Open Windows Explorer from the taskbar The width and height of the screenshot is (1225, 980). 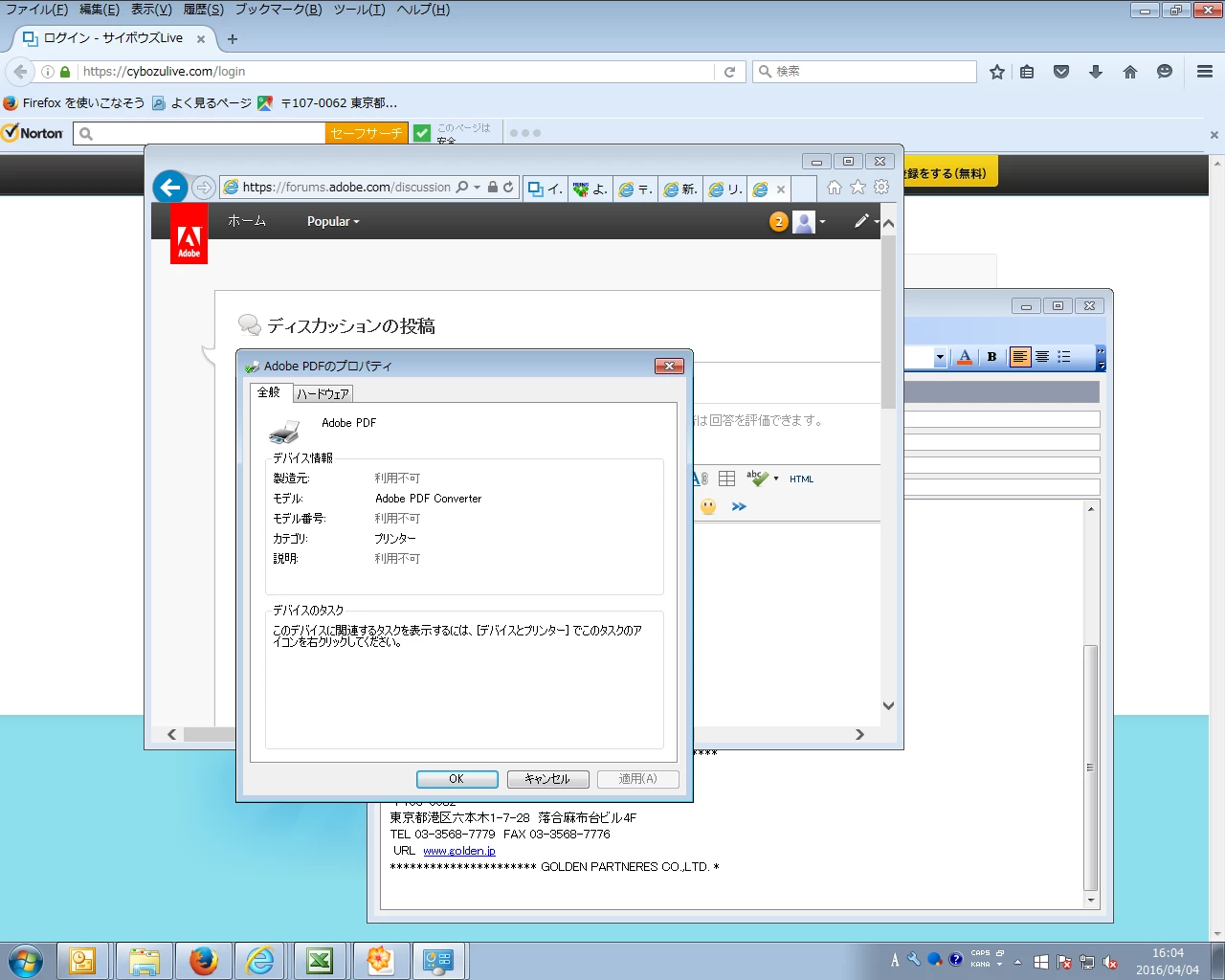click(144, 960)
